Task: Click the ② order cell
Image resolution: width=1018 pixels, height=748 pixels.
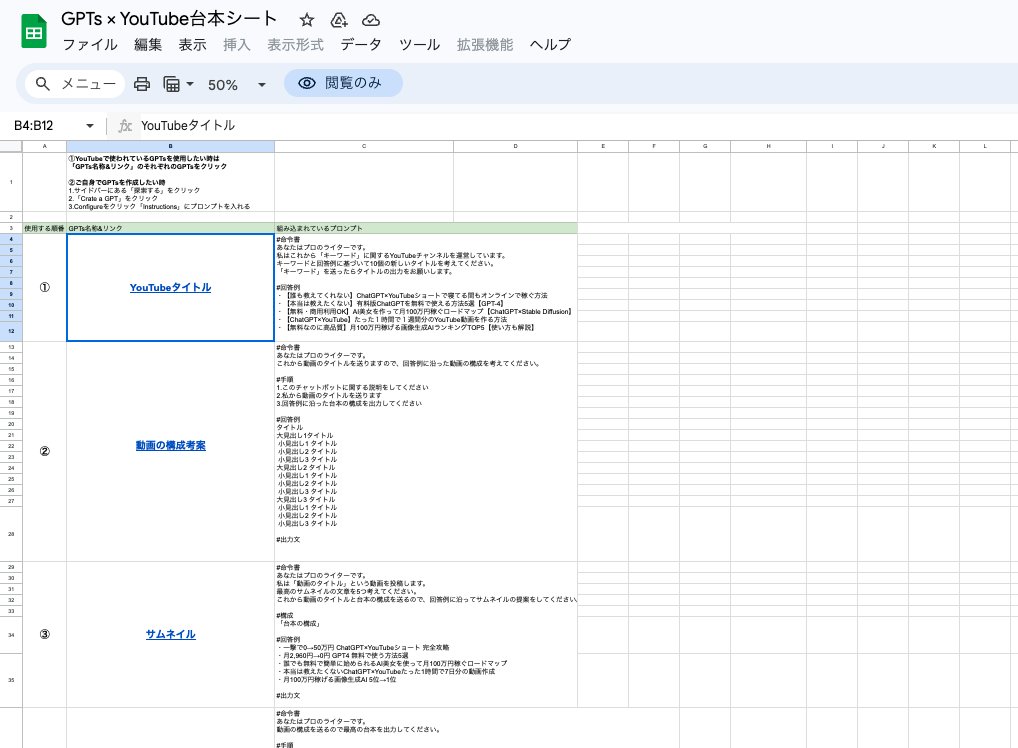Action: pyautogui.click(x=45, y=451)
